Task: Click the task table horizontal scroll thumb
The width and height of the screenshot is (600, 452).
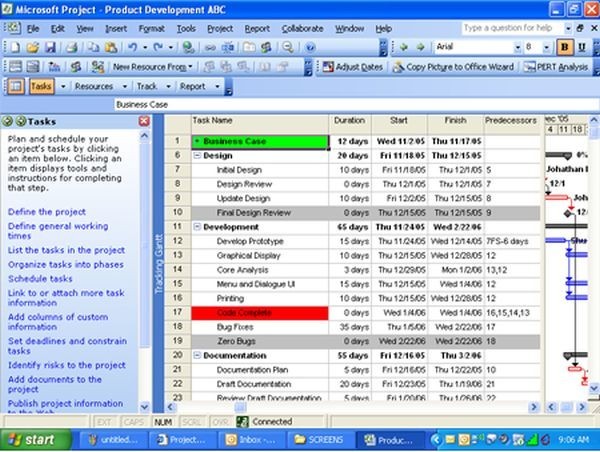Action: click(240, 407)
